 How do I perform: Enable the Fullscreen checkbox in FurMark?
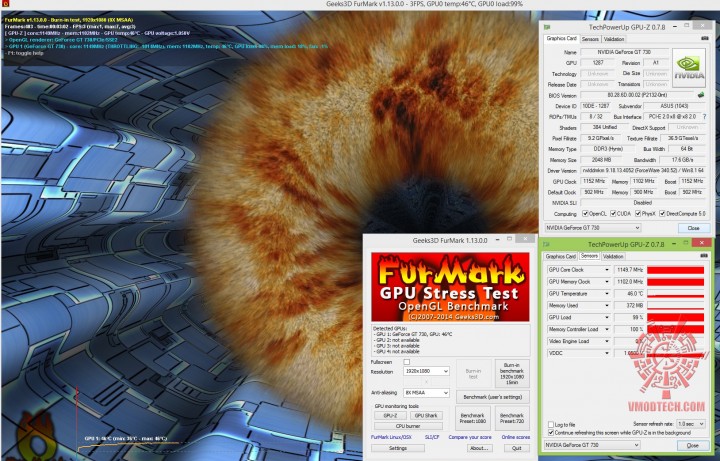pos(406,362)
